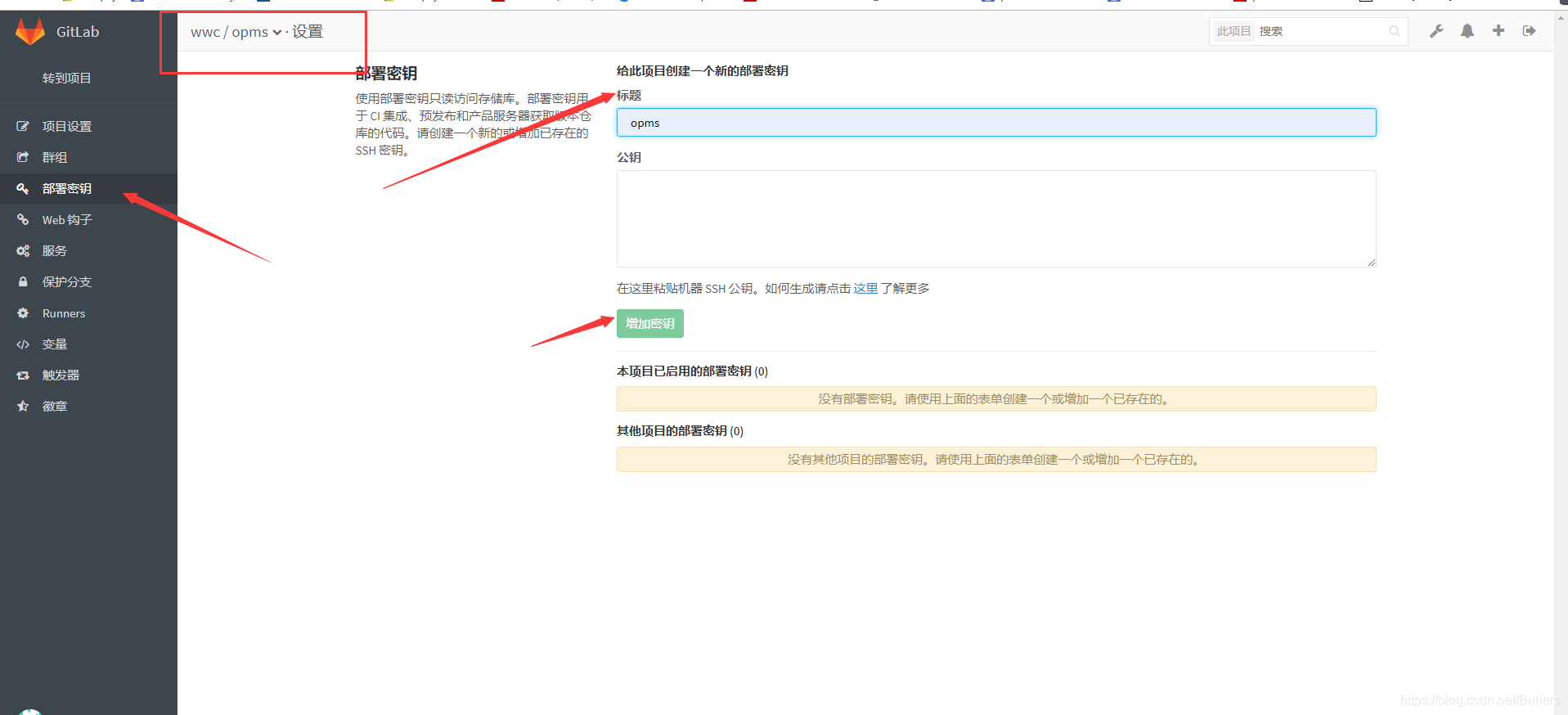The height and width of the screenshot is (715, 1568).
Task: Click the GitLab title text
Action: [78, 32]
